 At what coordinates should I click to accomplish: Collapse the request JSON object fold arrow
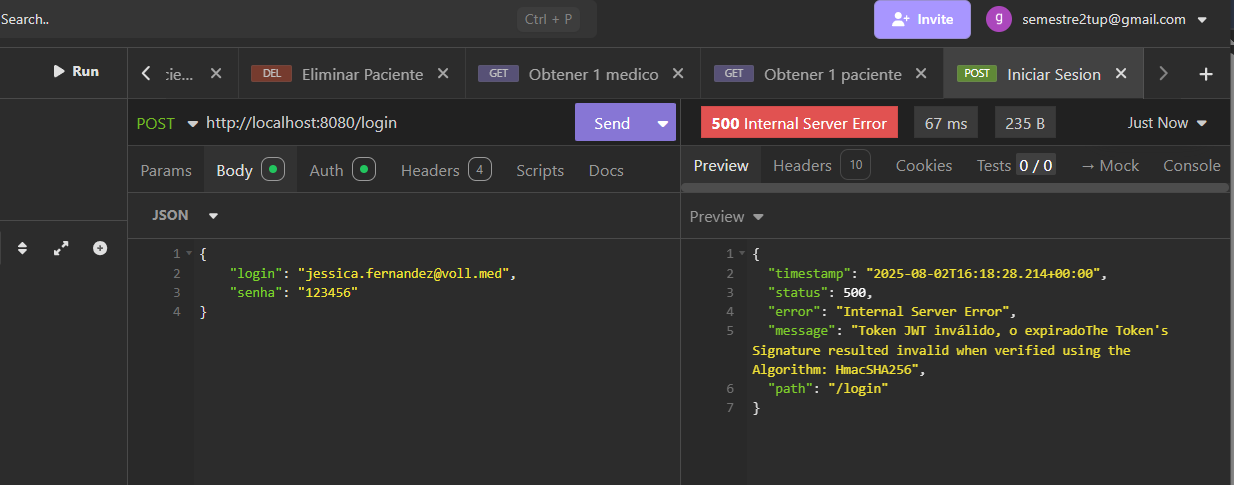pos(188,254)
